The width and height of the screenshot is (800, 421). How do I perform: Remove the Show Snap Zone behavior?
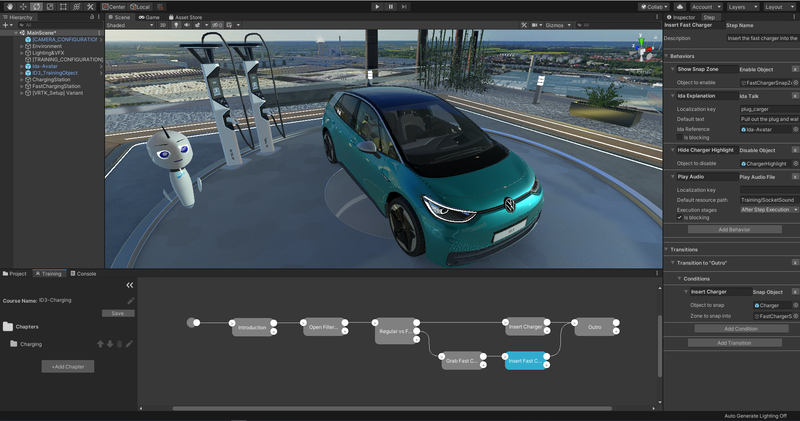(795, 69)
